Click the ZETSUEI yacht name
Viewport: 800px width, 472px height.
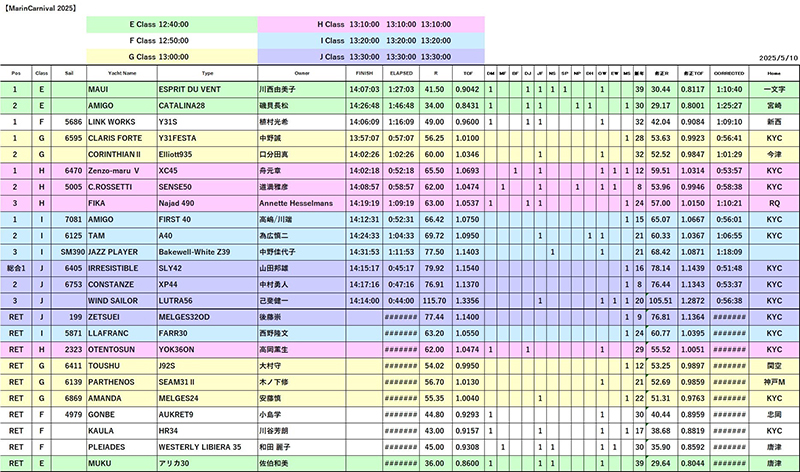point(104,317)
